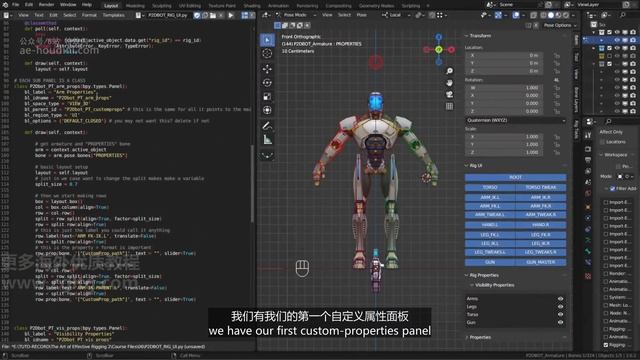Image resolution: width=640 pixels, height=360 pixels.
Task: Open the viewport Pose menu
Action: coord(362,15)
